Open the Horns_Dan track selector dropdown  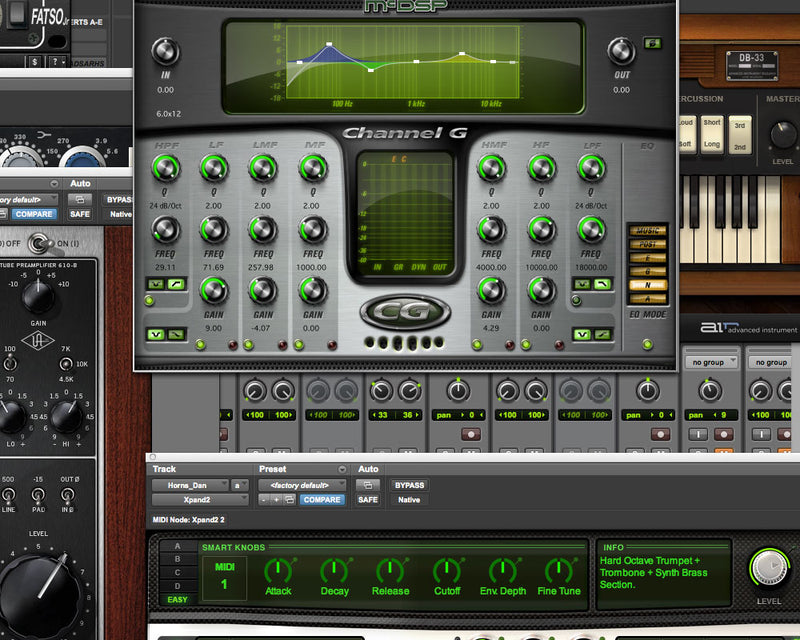click(x=190, y=485)
